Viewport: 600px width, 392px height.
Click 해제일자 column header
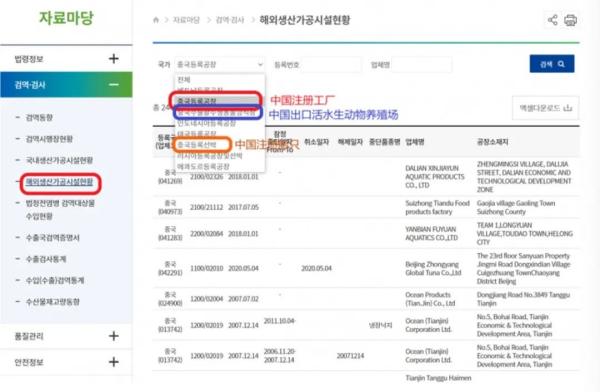point(350,142)
